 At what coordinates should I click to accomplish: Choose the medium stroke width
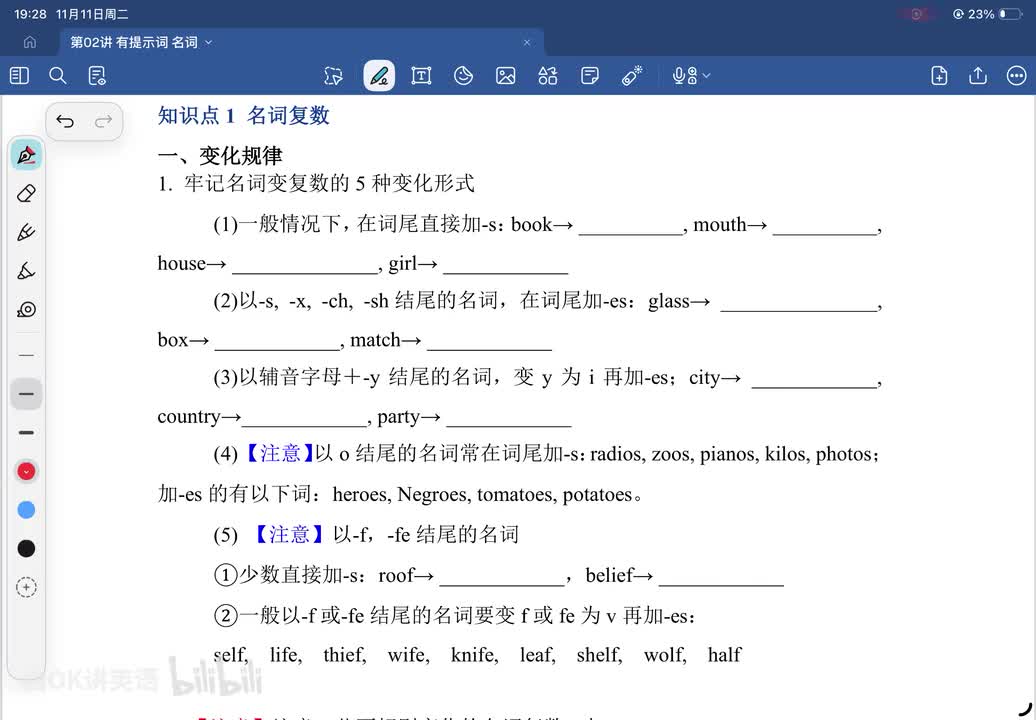26,394
